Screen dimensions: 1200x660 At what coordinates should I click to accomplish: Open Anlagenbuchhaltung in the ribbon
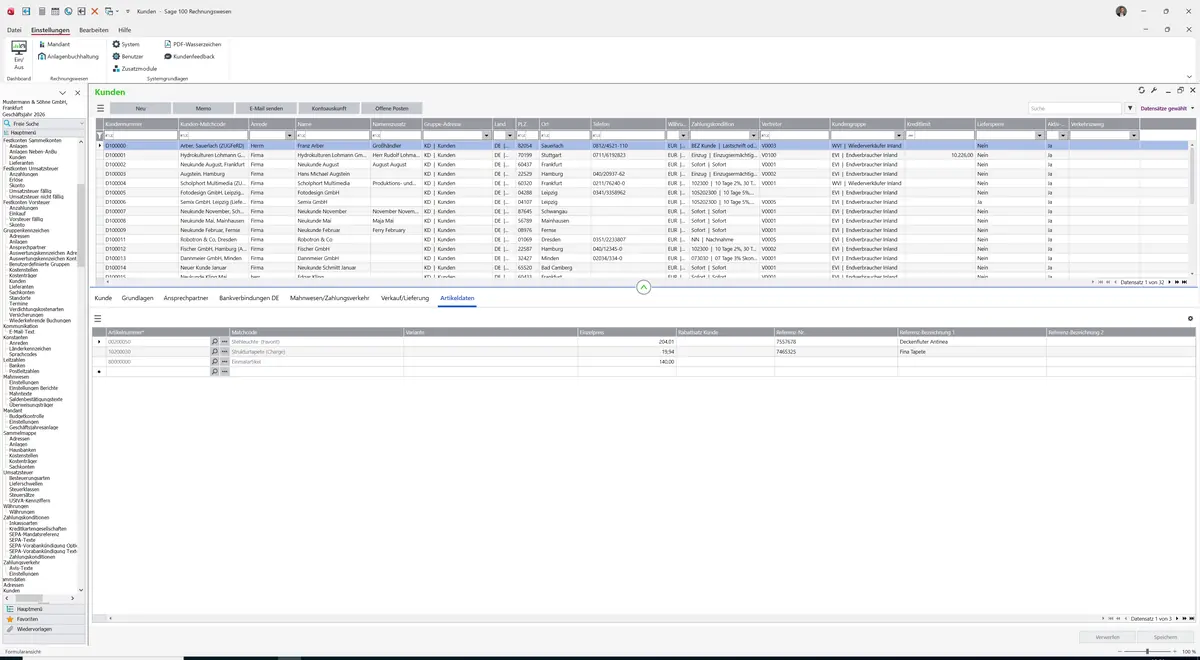coord(69,56)
